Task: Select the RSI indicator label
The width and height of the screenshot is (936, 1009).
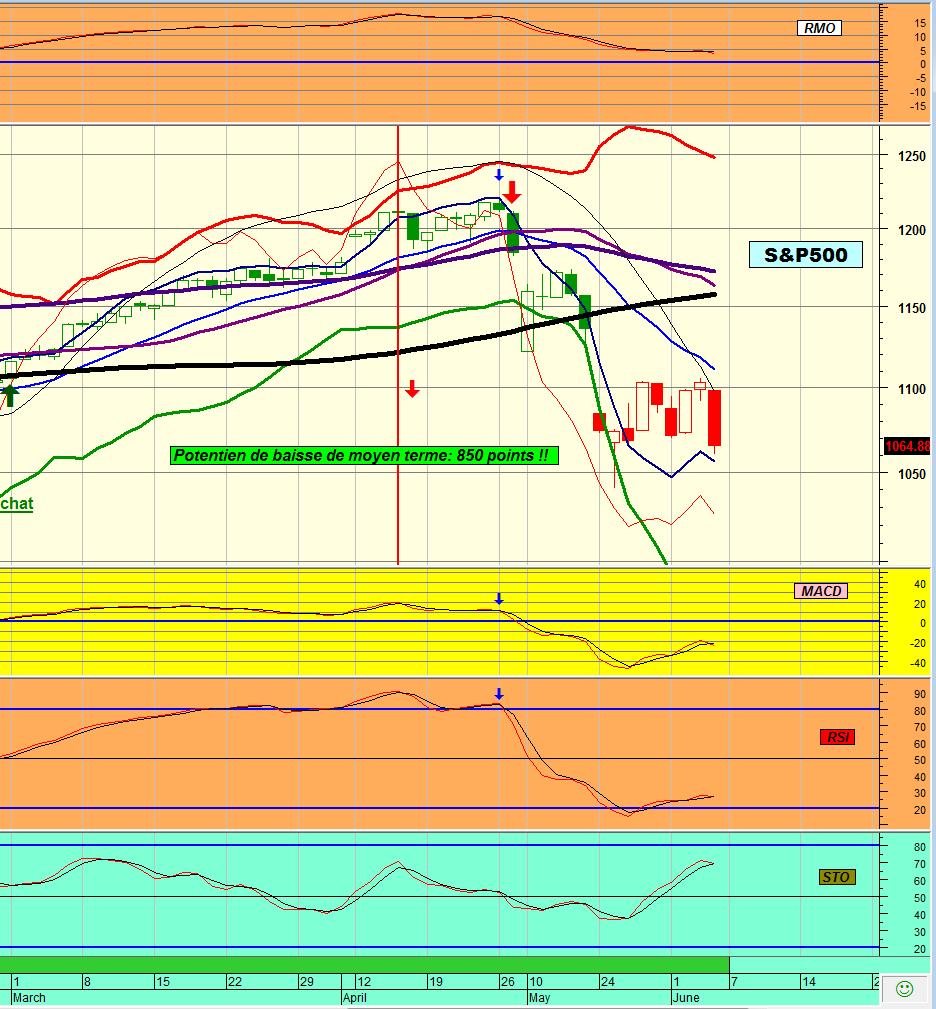Action: (838, 737)
